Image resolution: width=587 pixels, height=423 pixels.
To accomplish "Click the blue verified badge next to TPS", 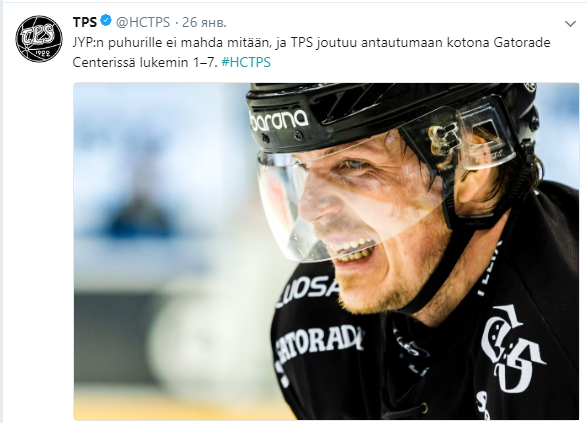I will click(106, 21).
